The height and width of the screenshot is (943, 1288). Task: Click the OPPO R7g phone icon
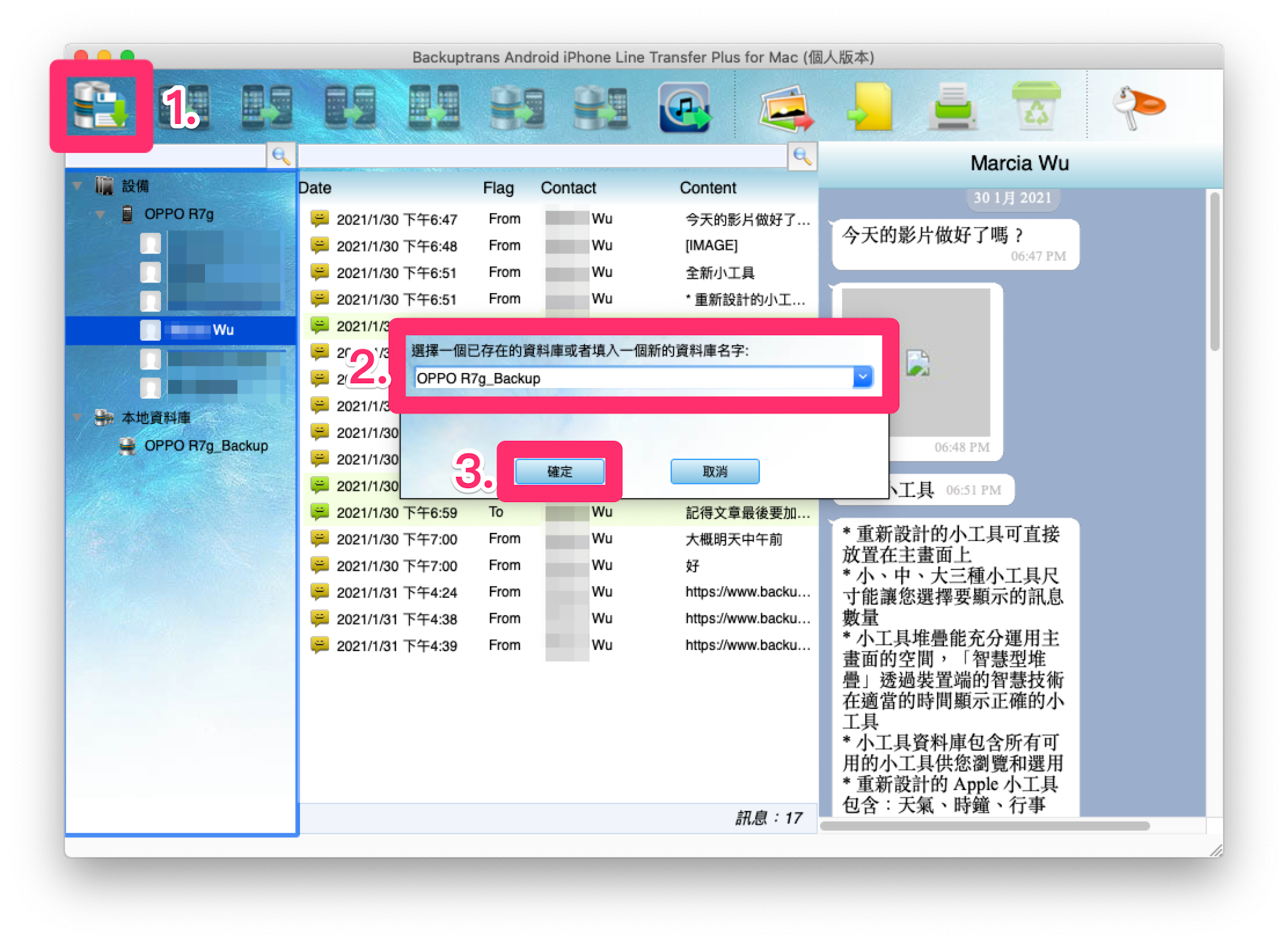tap(128, 214)
